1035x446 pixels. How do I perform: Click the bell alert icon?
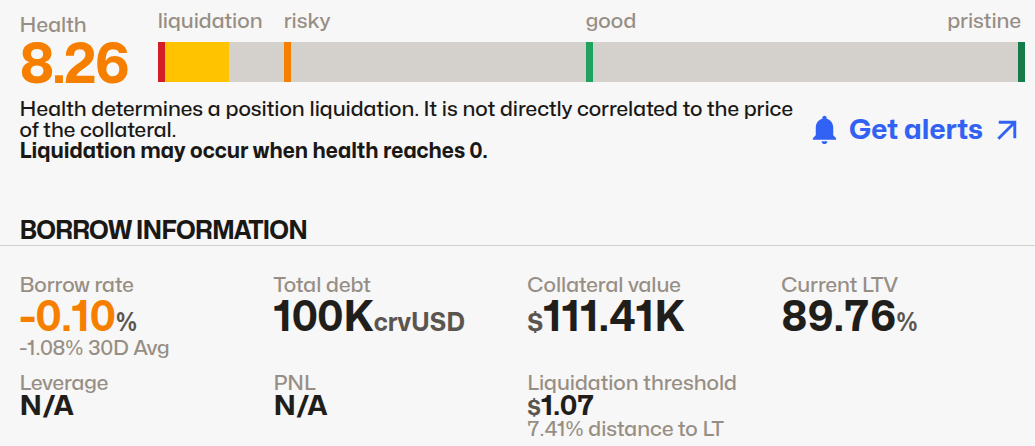pyautogui.click(x=824, y=130)
